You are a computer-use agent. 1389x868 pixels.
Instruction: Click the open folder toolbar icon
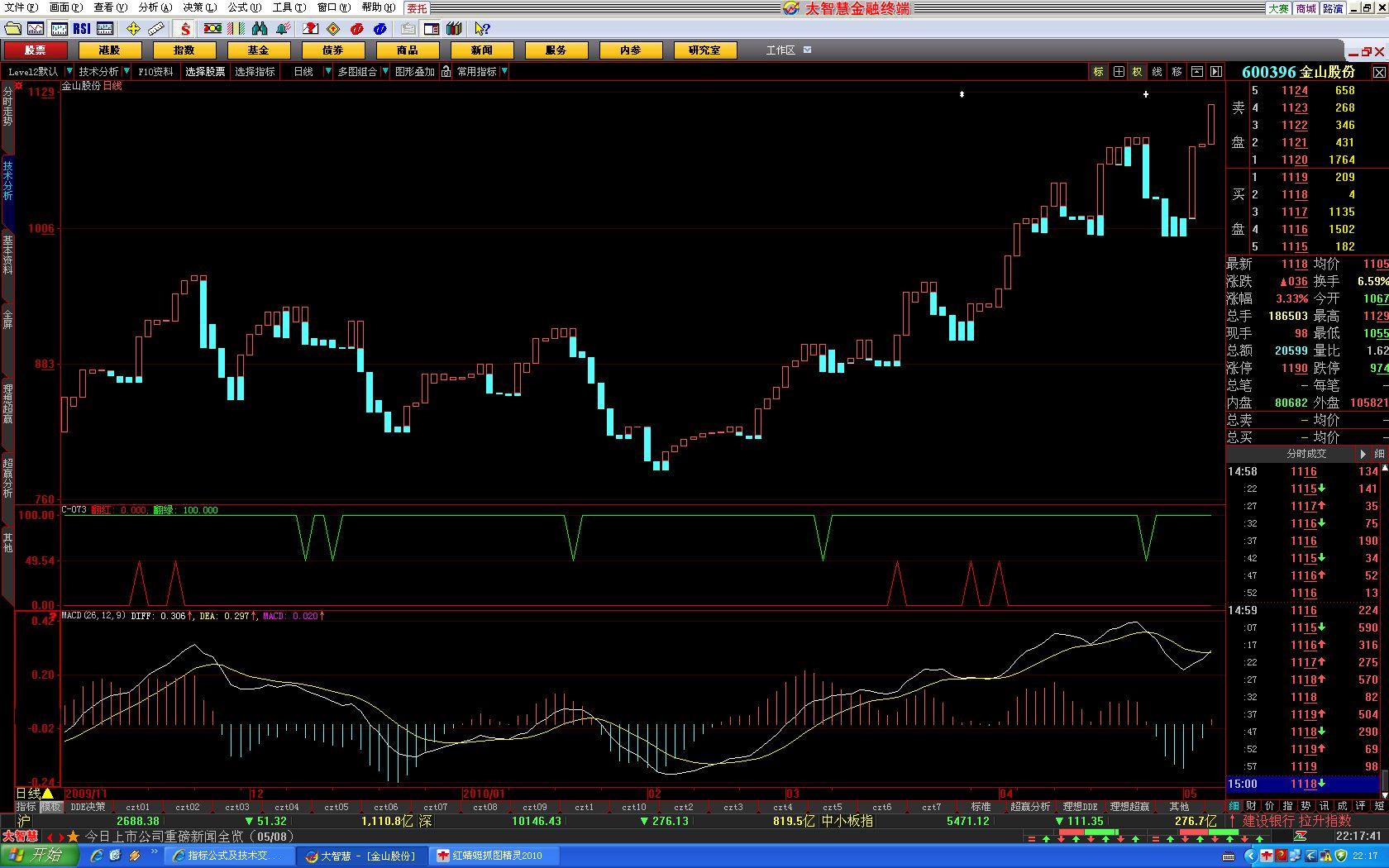pyautogui.click(x=12, y=29)
